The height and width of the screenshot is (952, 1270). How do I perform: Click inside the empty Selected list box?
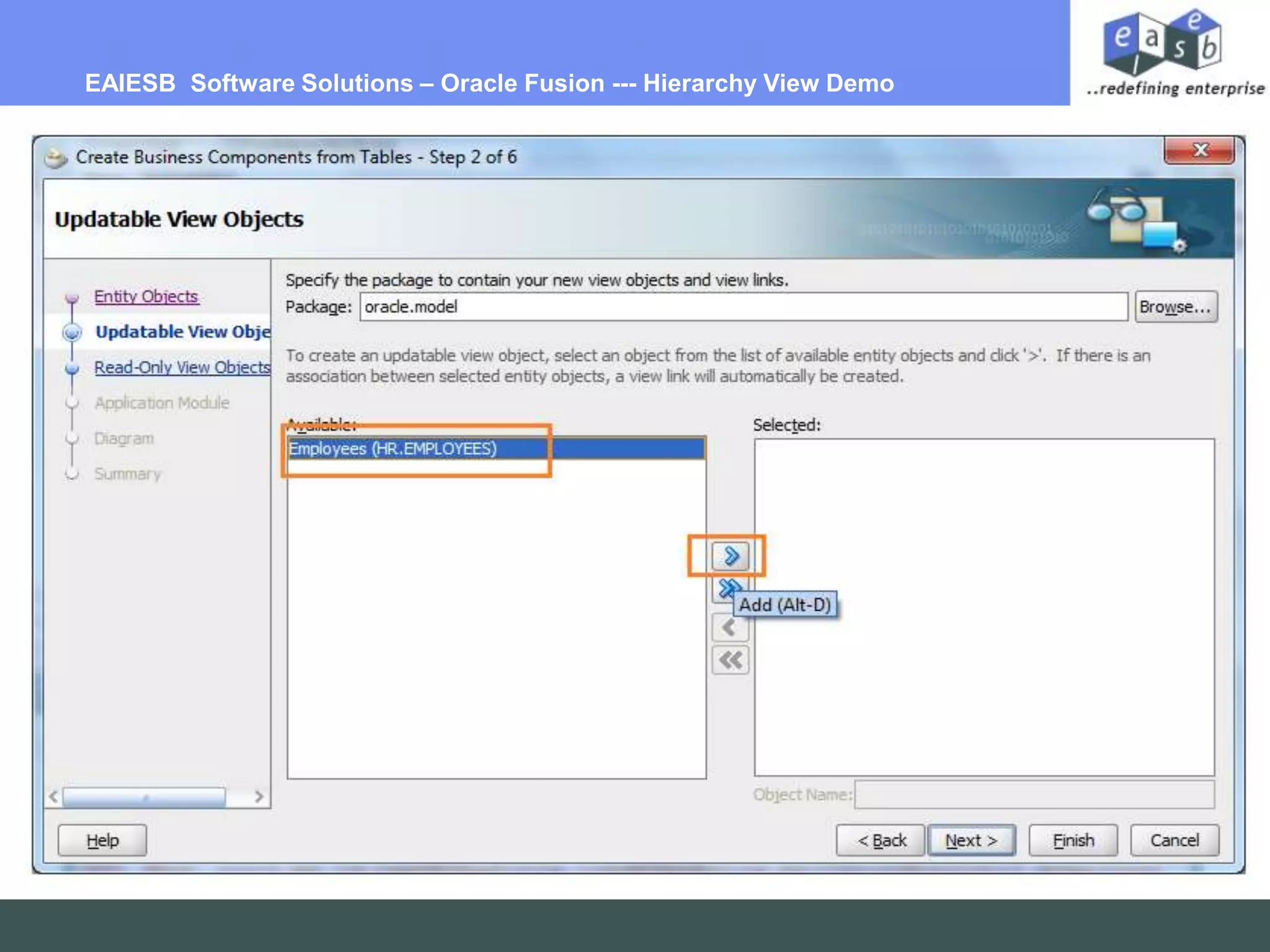click(984, 607)
